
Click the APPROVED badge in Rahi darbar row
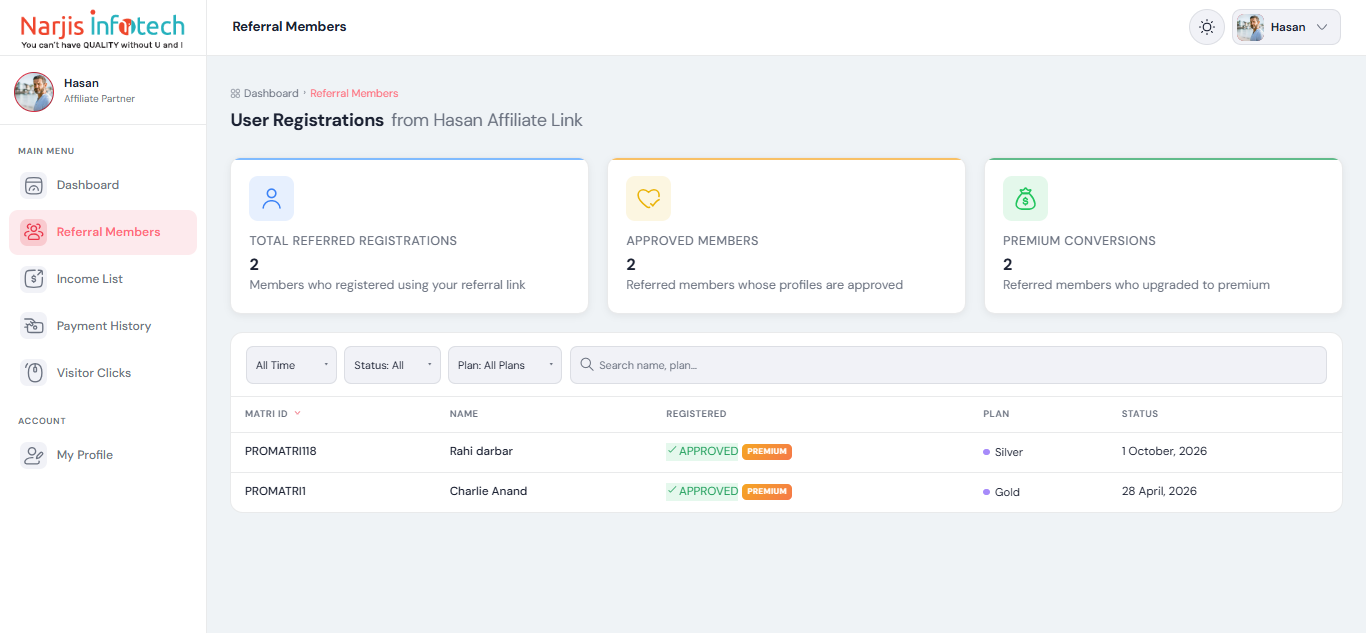point(702,451)
